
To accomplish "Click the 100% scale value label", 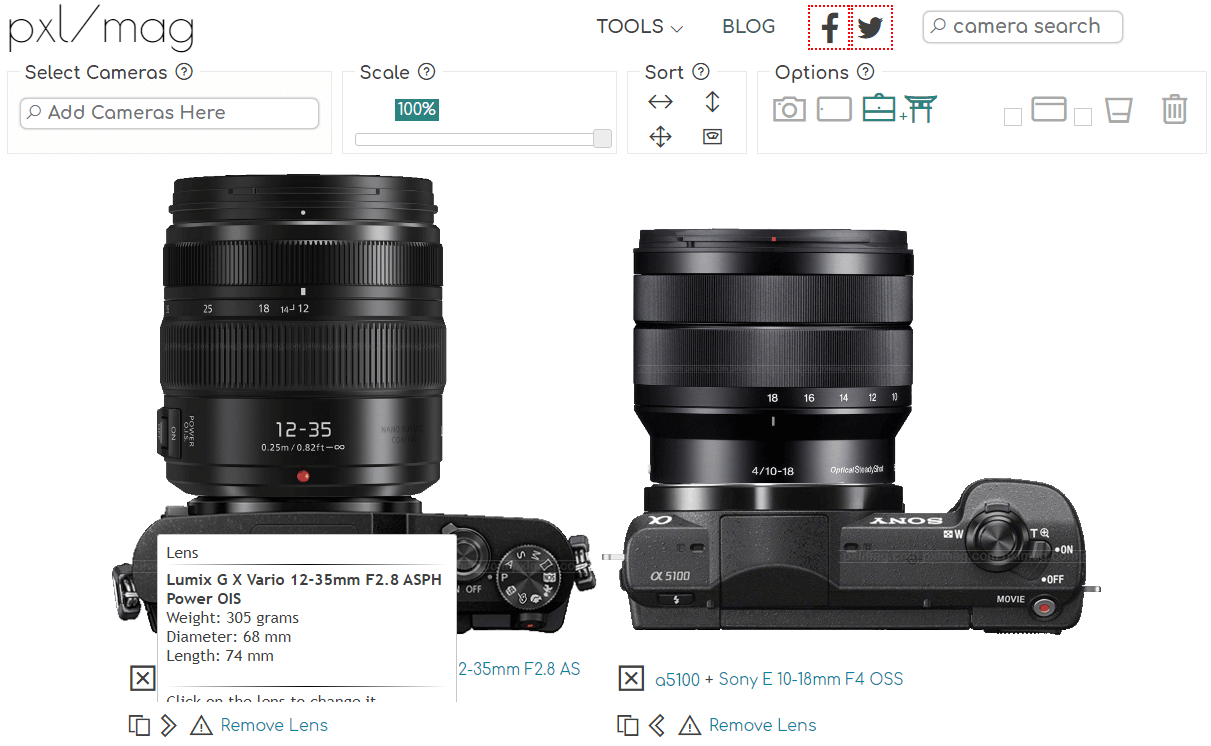I will (x=417, y=109).
